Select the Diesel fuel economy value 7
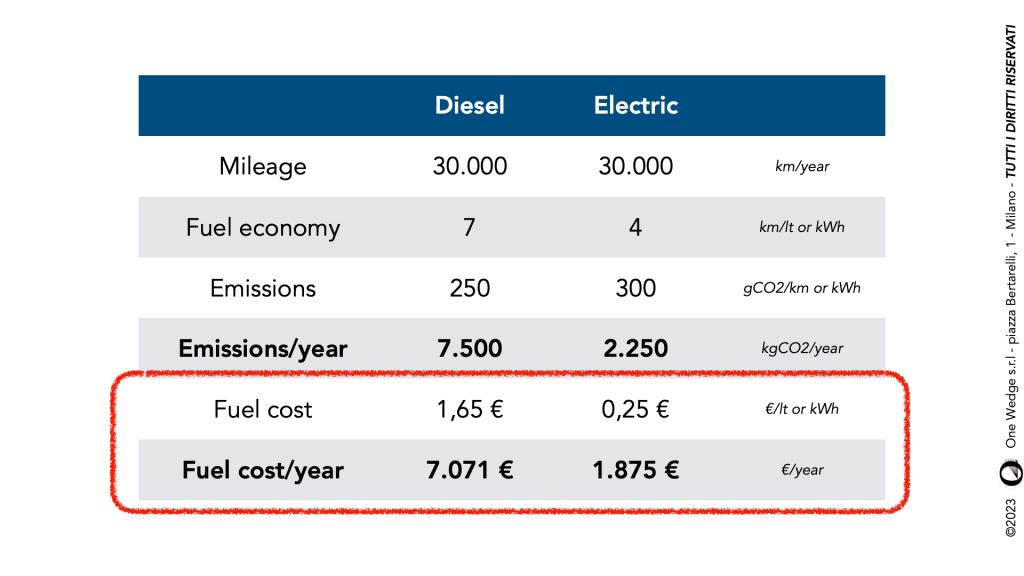 (x=470, y=228)
